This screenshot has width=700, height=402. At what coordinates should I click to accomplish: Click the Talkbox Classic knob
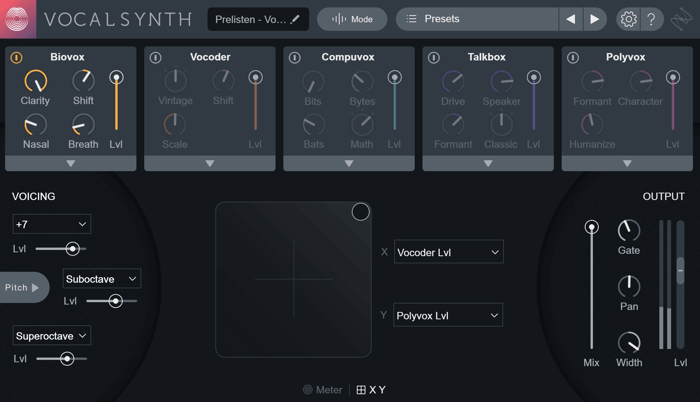click(x=501, y=124)
